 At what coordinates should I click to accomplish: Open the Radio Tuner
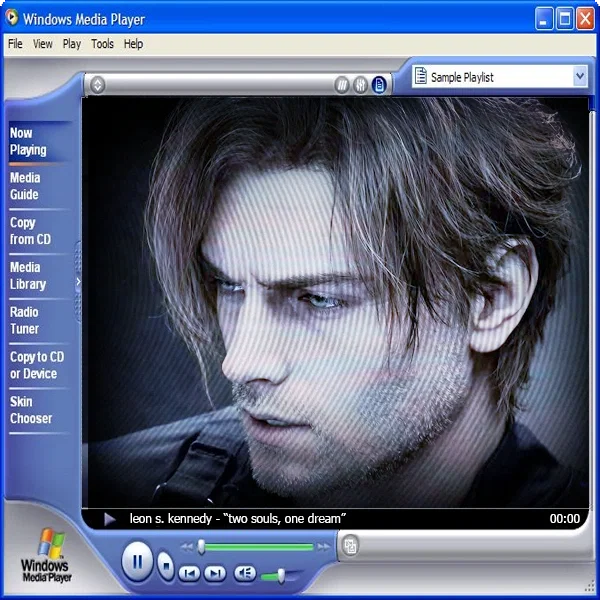tap(24, 320)
